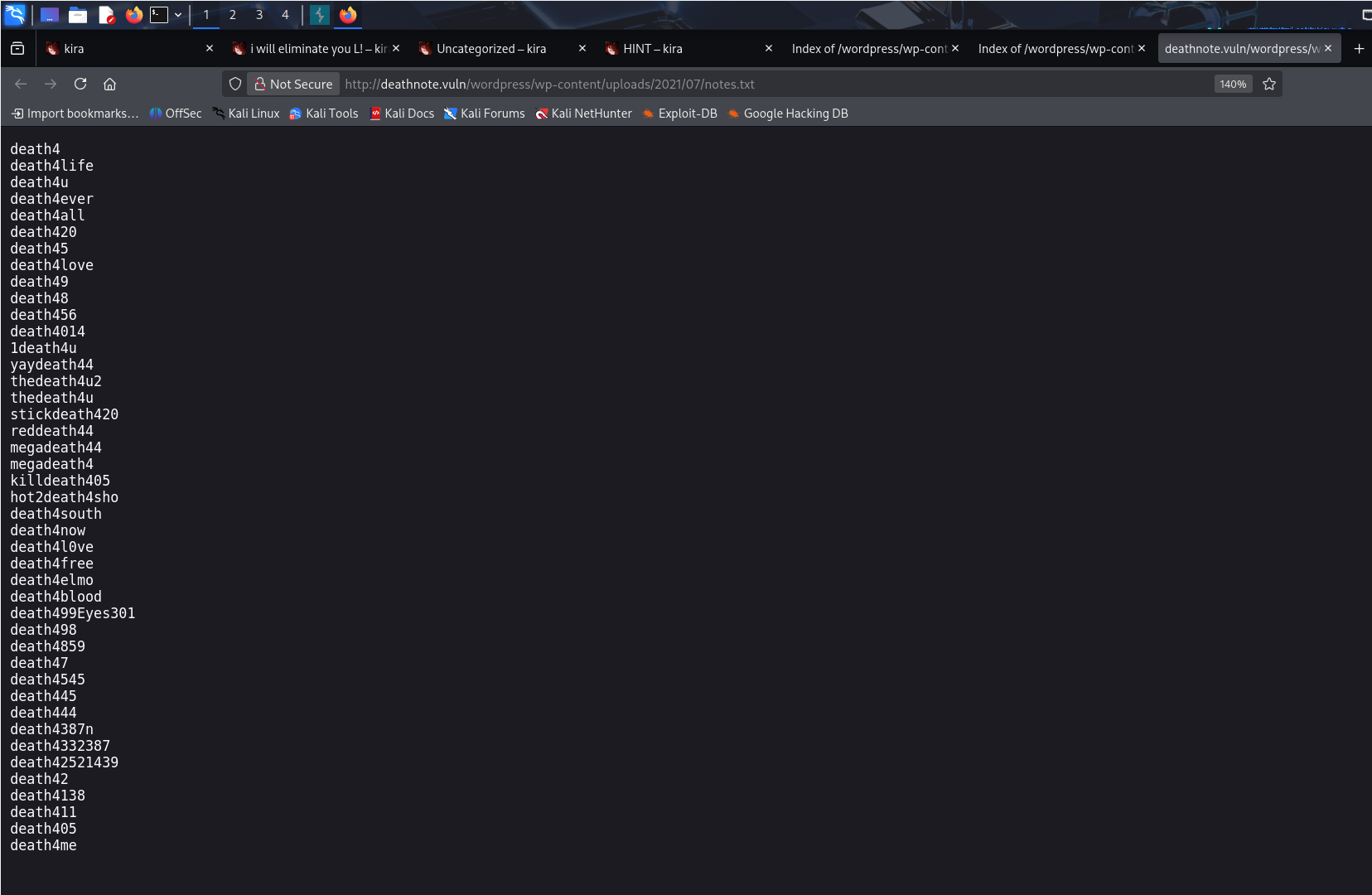Open the Import bookmarks… item
This screenshot has width=1372, height=895.
(x=75, y=114)
